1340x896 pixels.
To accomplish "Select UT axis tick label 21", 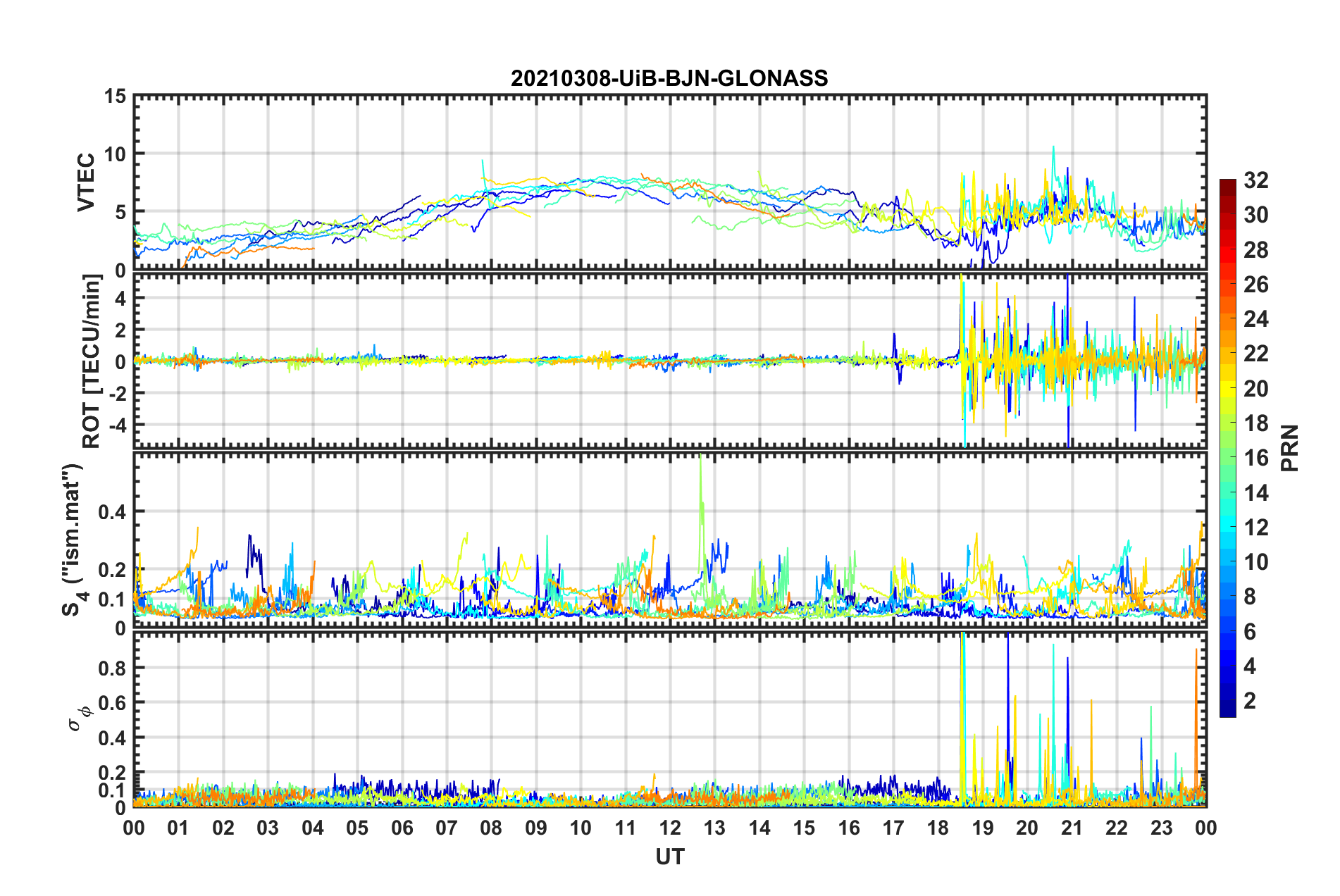I will point(1072,828).
